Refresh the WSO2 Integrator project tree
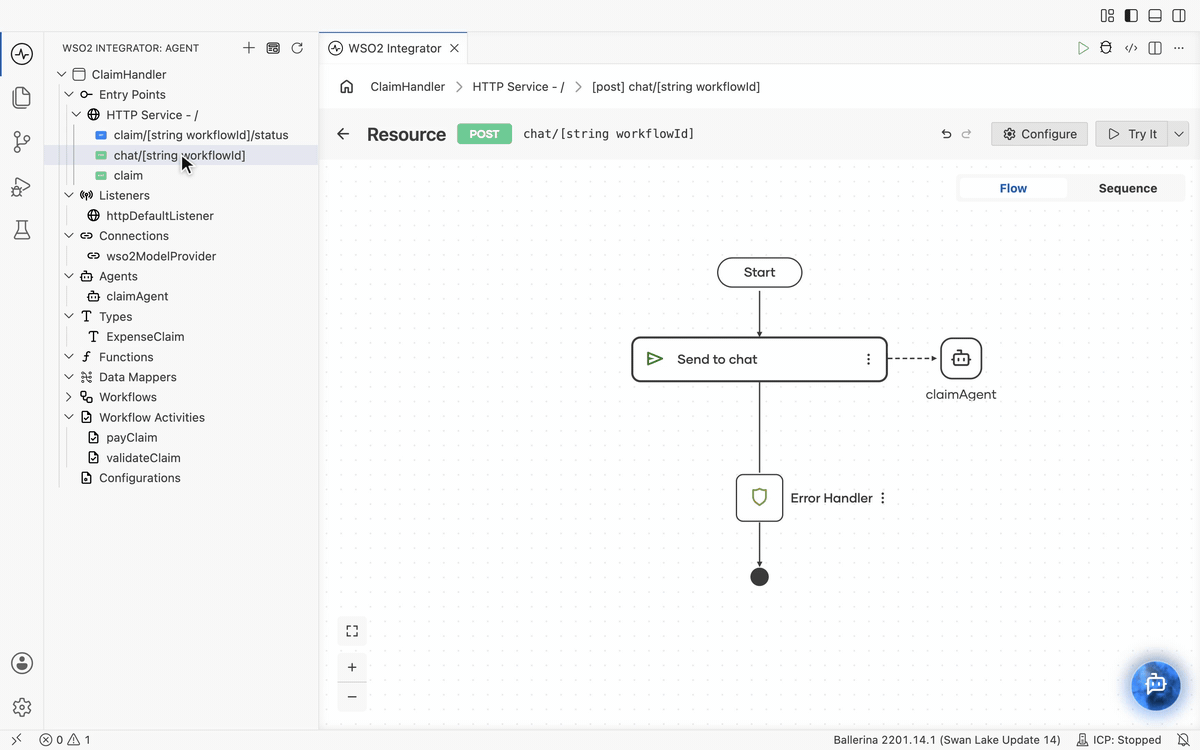Screen dimensions: 1200x750 point(297,48)
